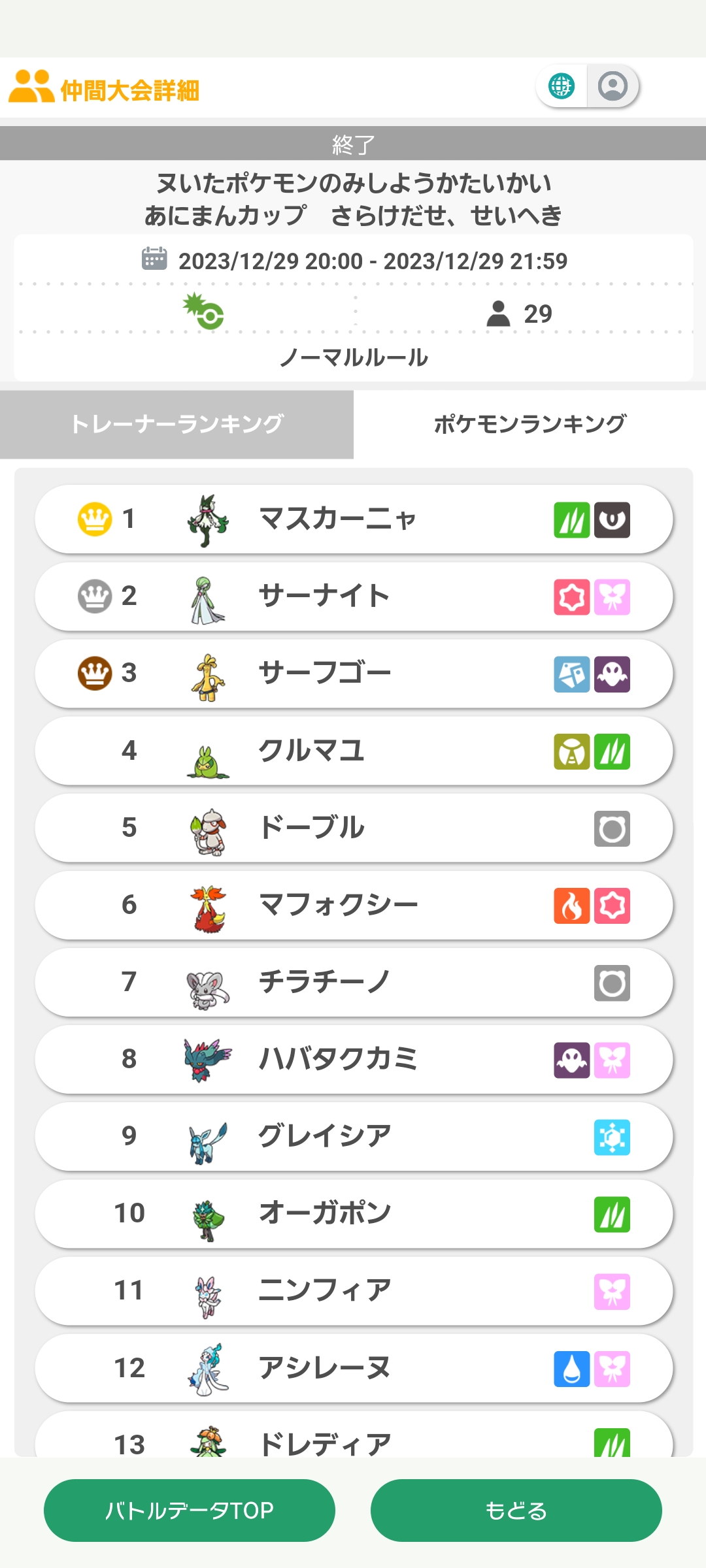Viewport: 706px width, 1568px height.
Task: Click the ハバタクカミ Pokémon sprite
Action: pos(208,1060)
